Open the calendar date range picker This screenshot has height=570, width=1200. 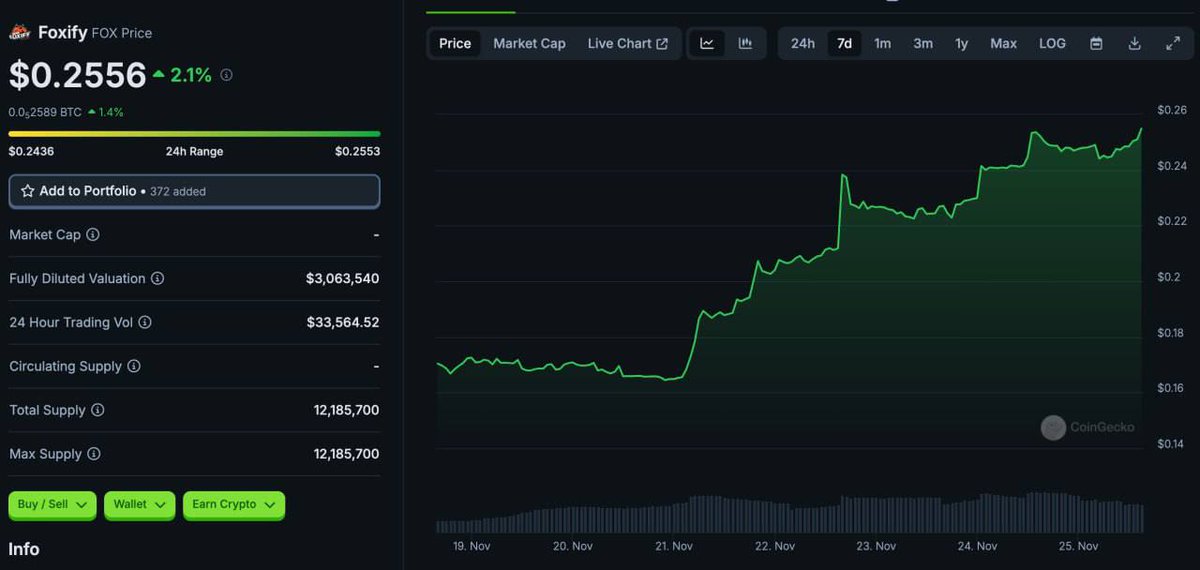click(x=1096, y=44)
